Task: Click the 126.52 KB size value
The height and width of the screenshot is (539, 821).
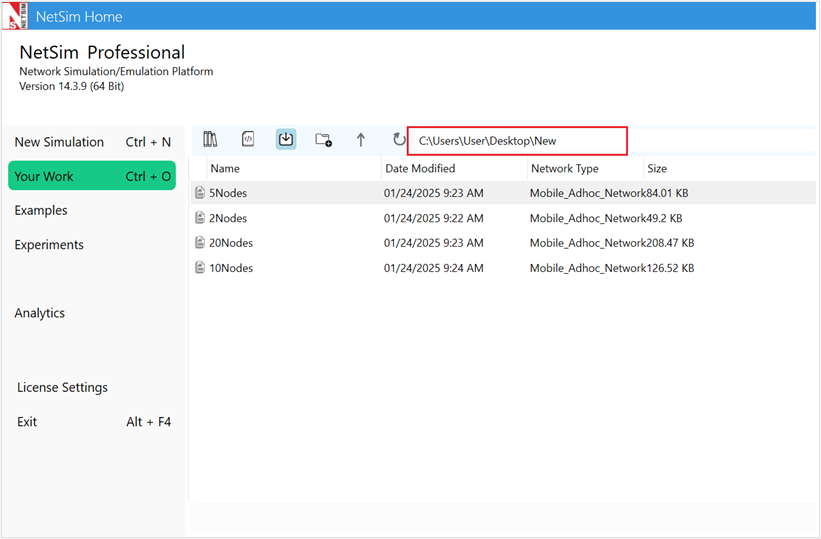Action: click(670, 268)
